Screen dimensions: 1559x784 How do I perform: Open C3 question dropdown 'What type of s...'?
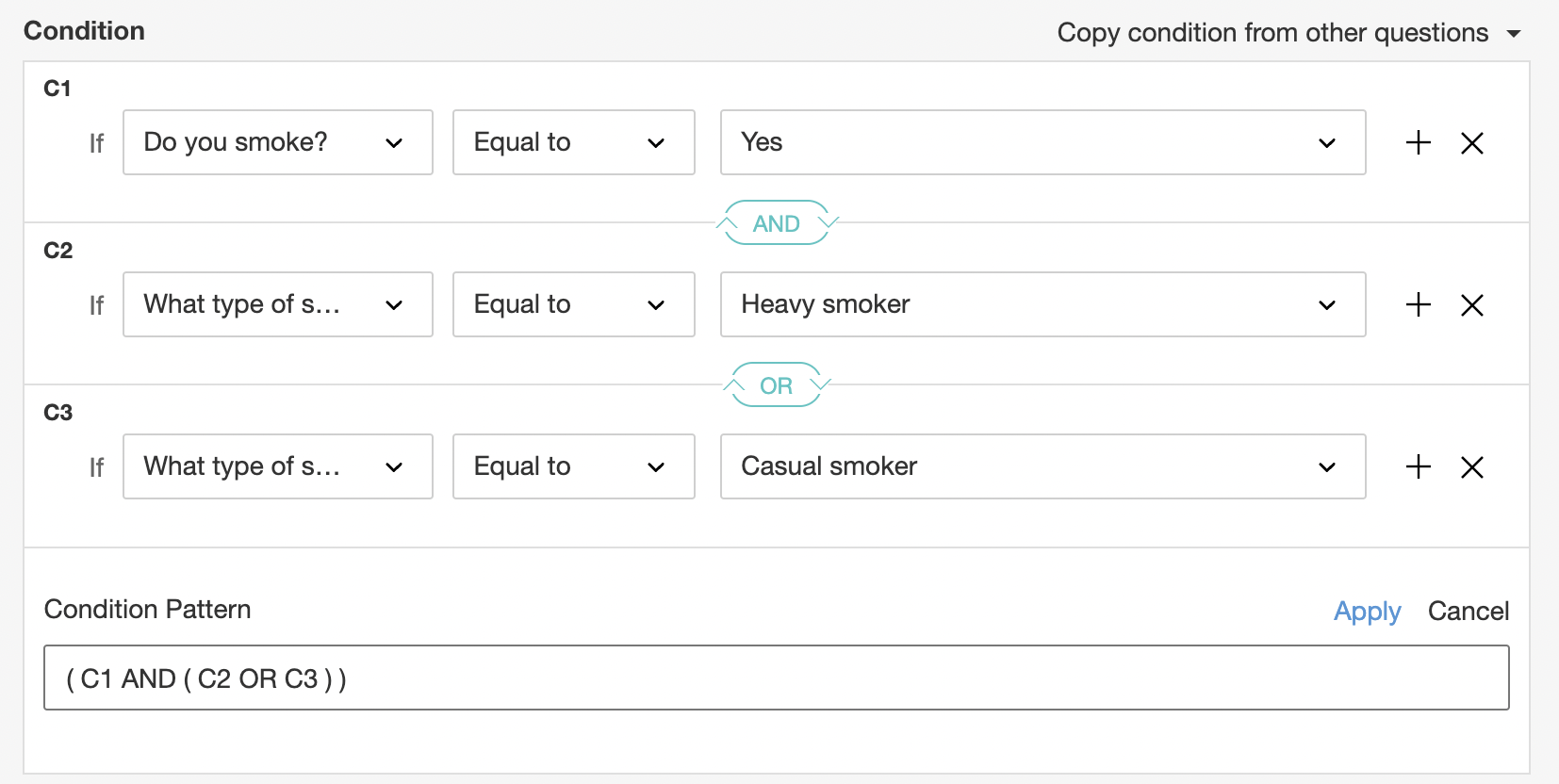(x=277, y=466)
